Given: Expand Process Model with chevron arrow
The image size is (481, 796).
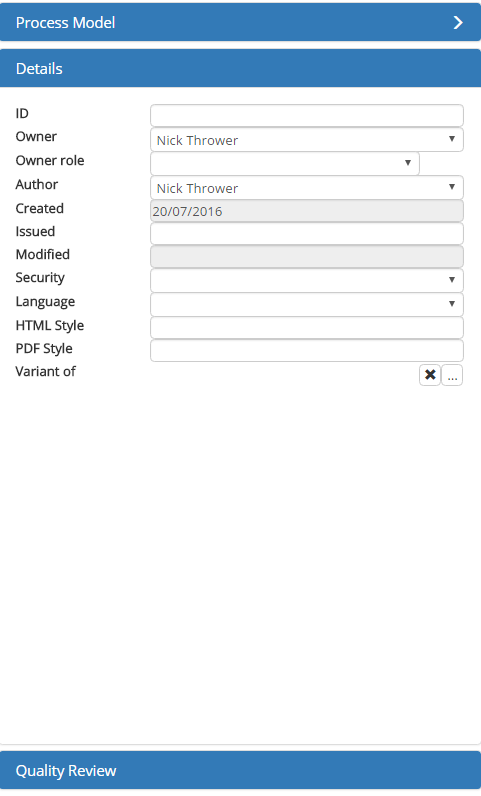Looking at the screenshot, I should 458,22.
